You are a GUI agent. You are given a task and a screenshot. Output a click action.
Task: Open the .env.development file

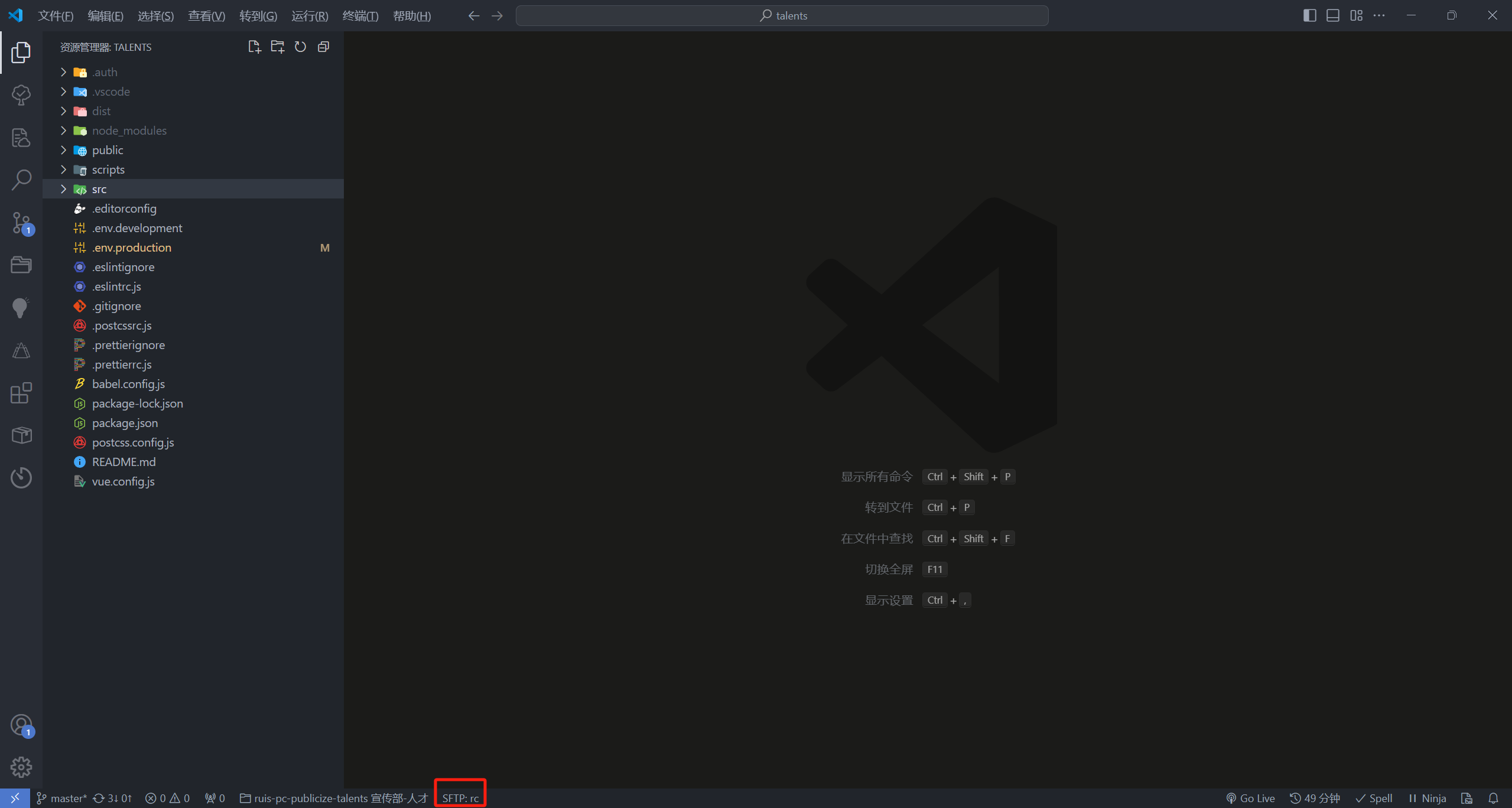tap(193, 228)
